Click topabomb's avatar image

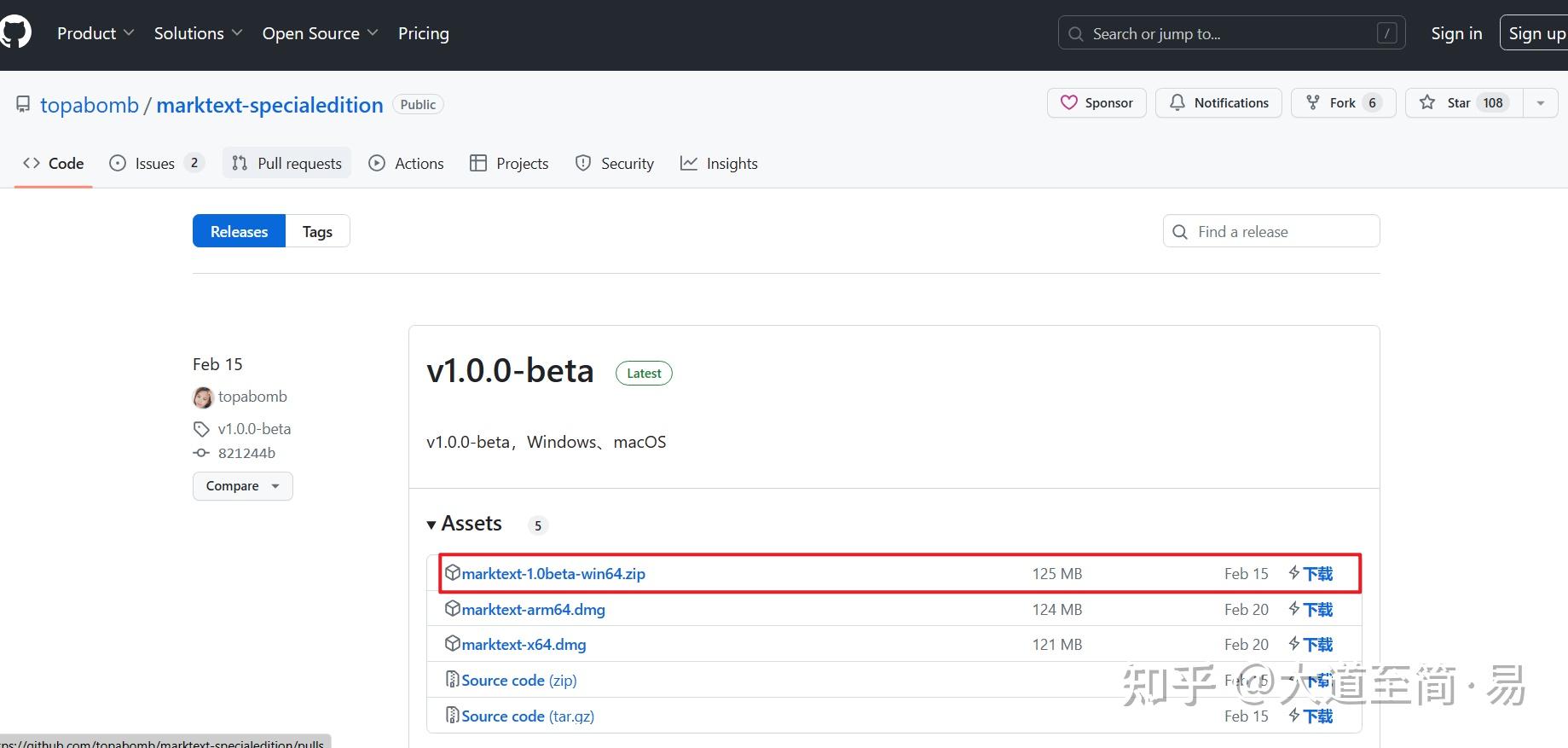[x=203, y=397]
